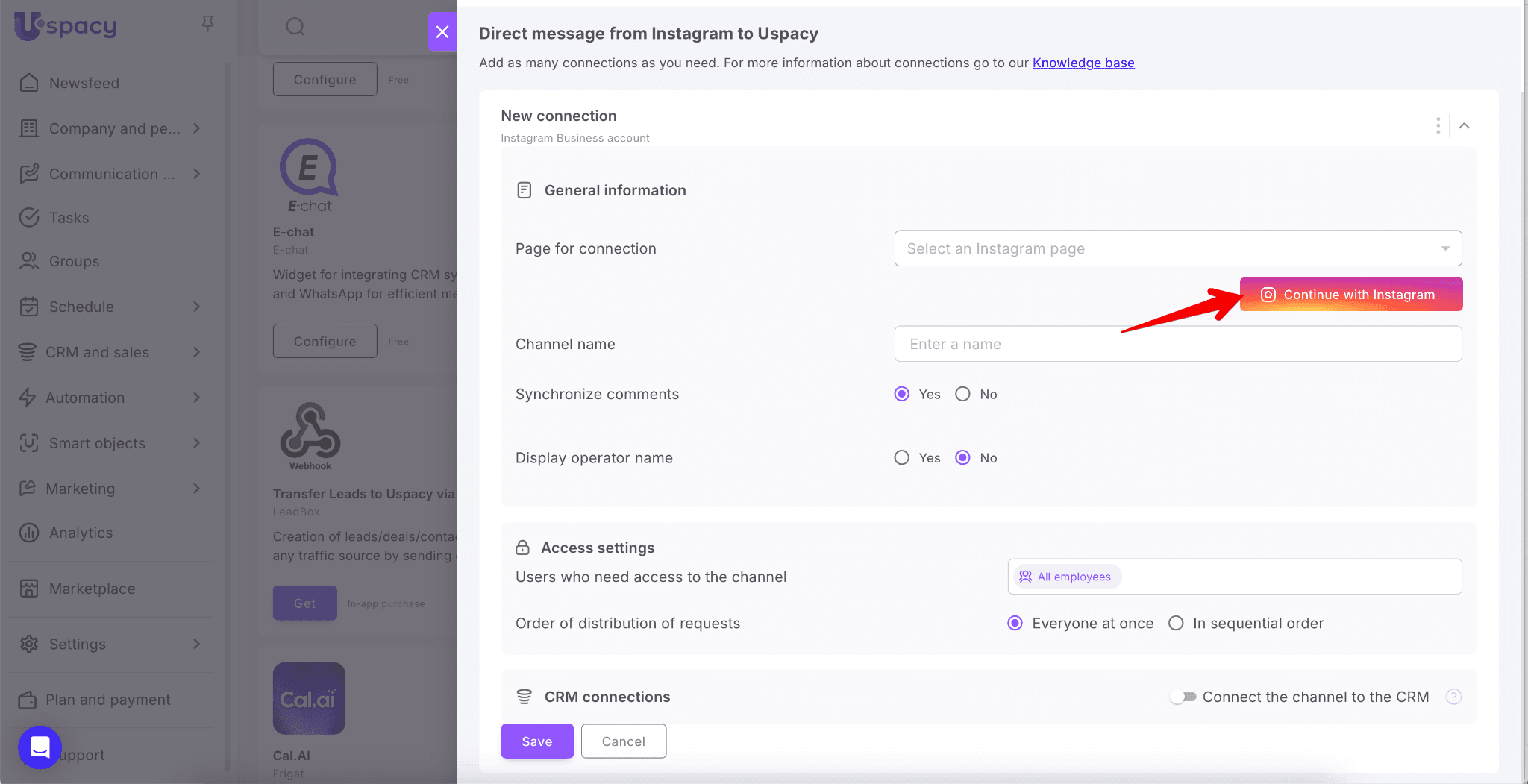
Task: Open the support chat bubble icon
Action: (40, 747)
